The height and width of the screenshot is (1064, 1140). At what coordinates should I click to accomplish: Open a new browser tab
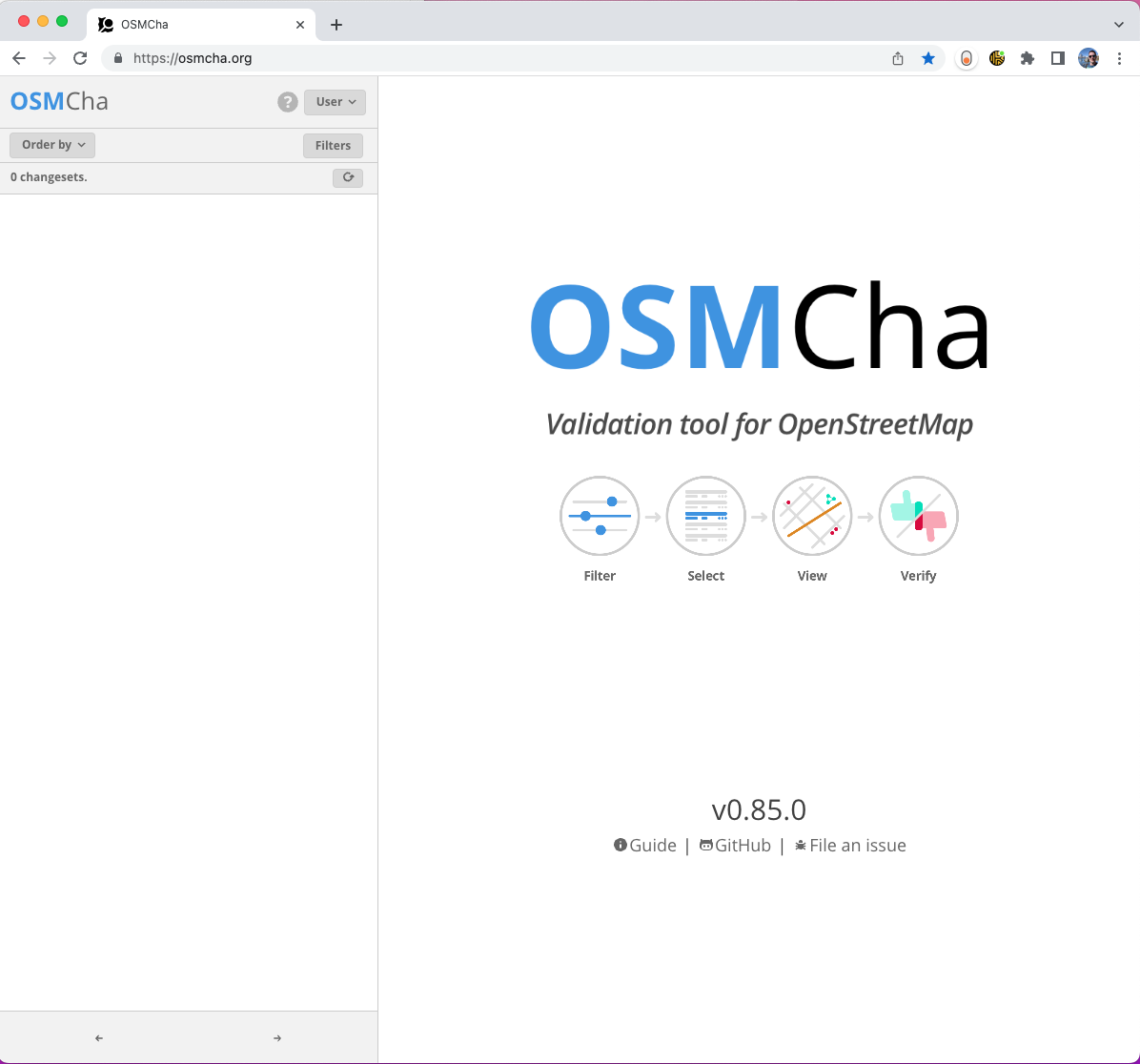click(x=336, y=25)
